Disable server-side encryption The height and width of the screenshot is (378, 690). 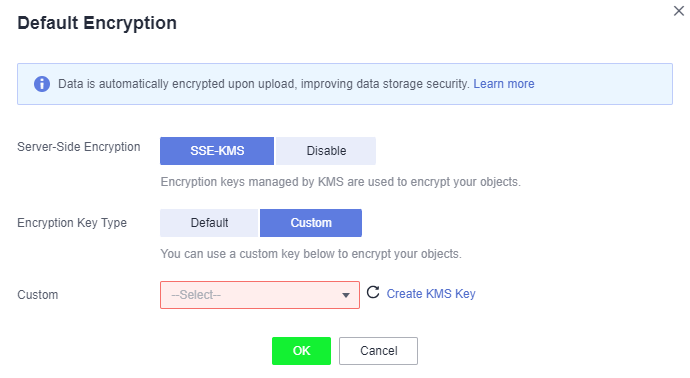[x=326, y=151]
